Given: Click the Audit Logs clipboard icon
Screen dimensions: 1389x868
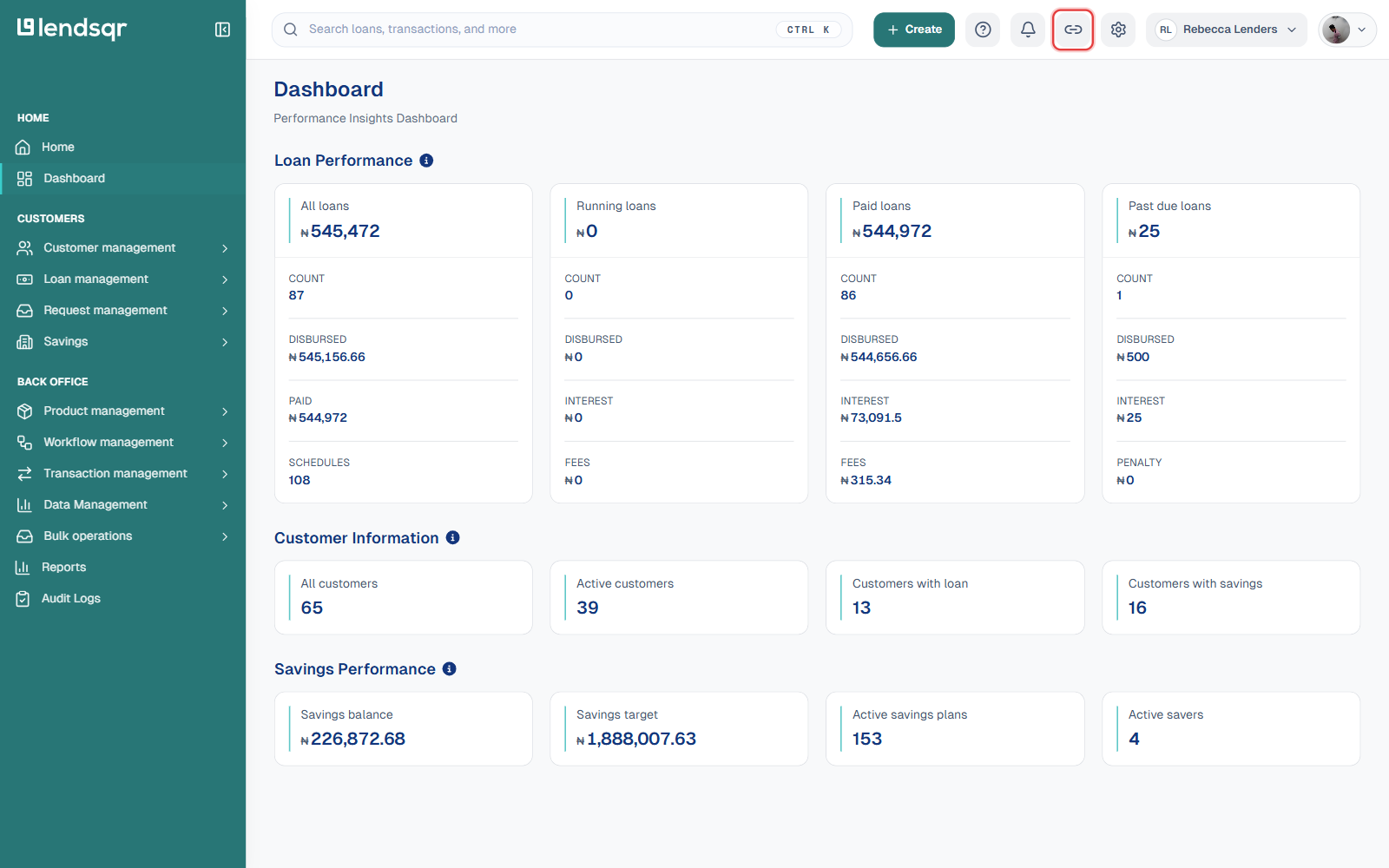Looking at the screenshot, I should 23,599.
